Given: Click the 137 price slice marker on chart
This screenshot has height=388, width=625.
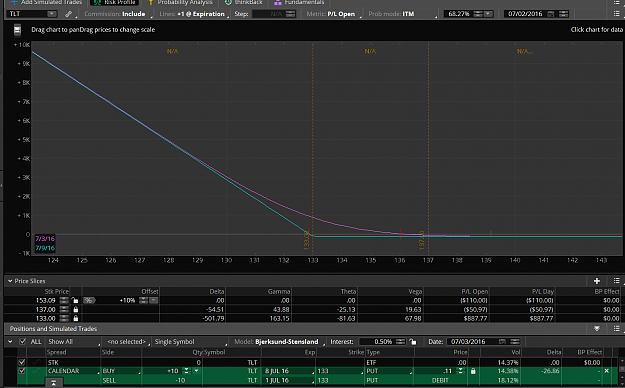Looking at the screenshot, I should coord(422,240).
